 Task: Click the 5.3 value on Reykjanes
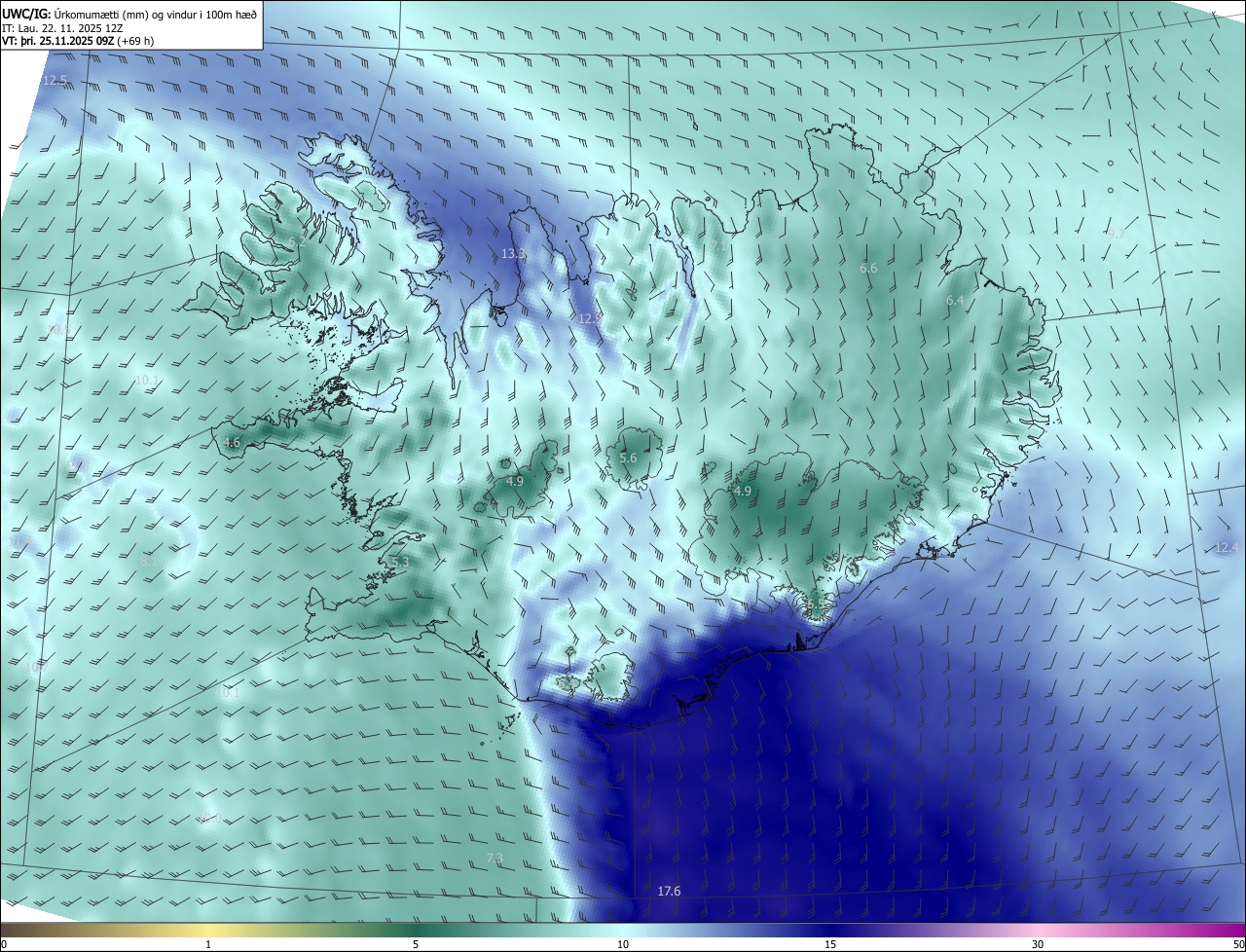(400, 563)
